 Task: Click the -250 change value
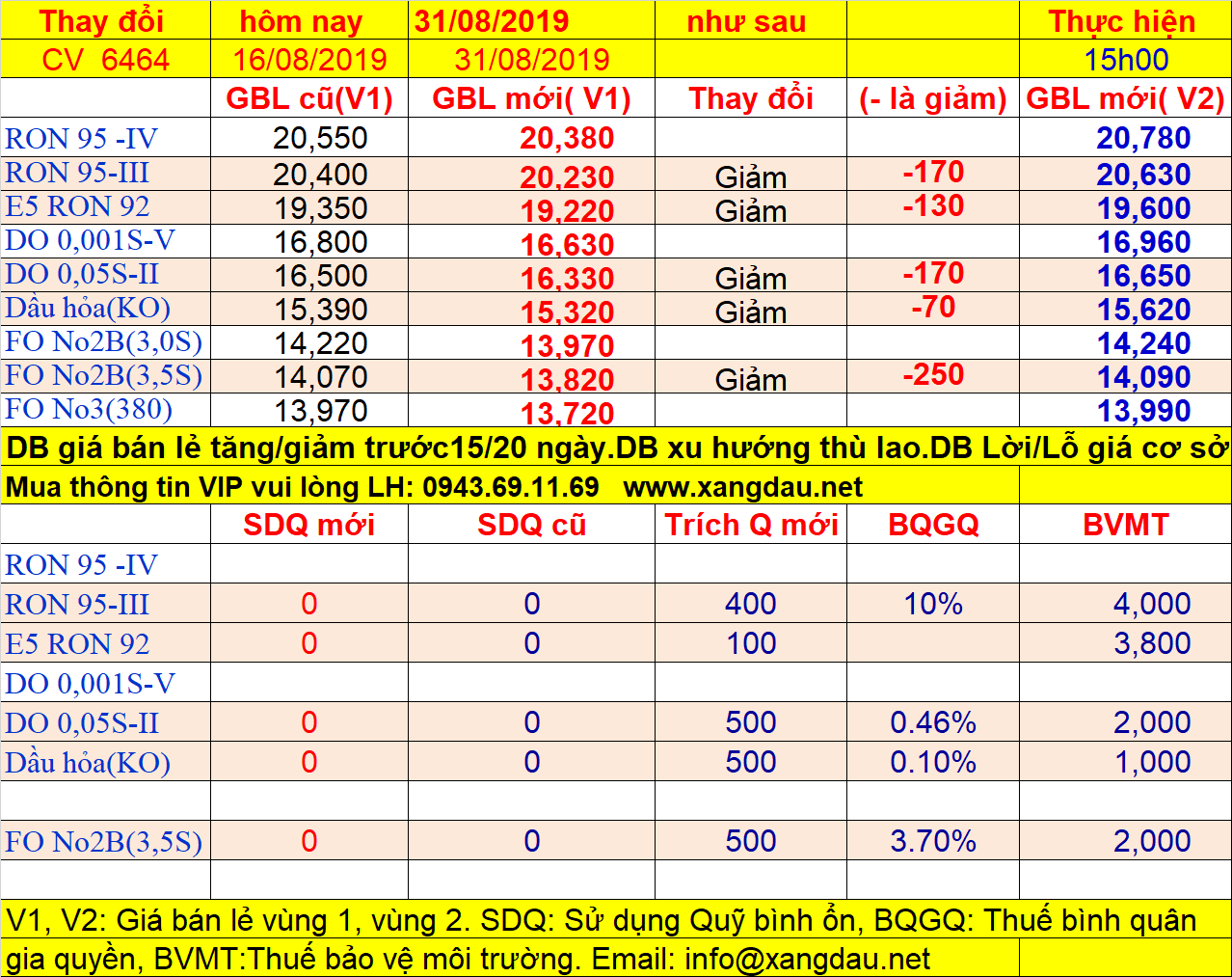pyautogui.click(x=933, y=374)
